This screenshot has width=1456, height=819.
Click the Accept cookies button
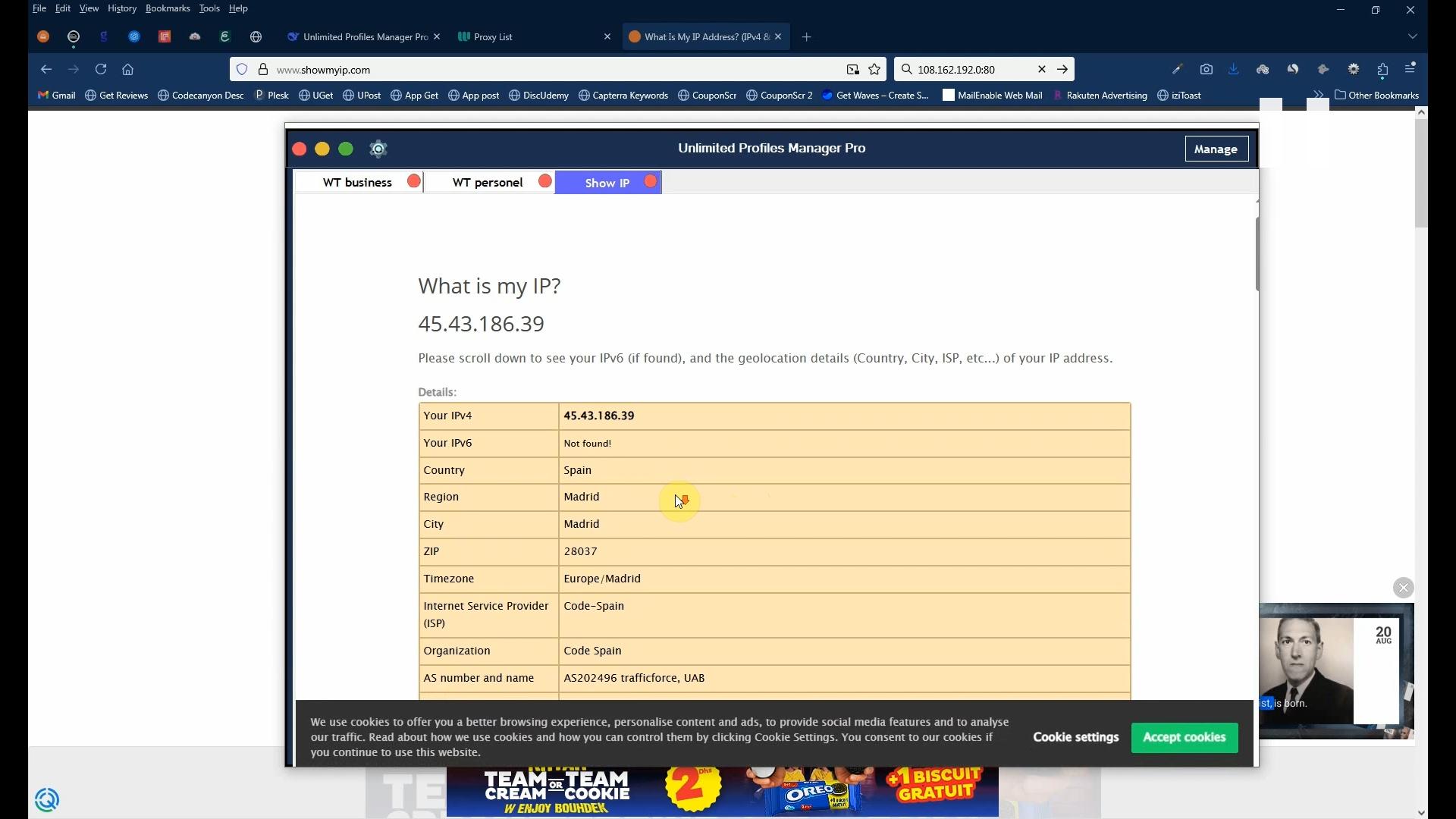[1183, 736]
